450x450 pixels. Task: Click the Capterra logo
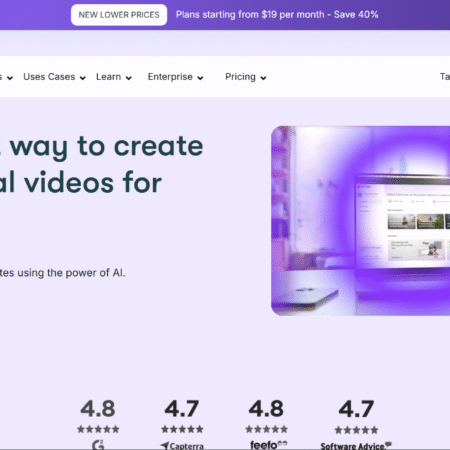(182, 446)
